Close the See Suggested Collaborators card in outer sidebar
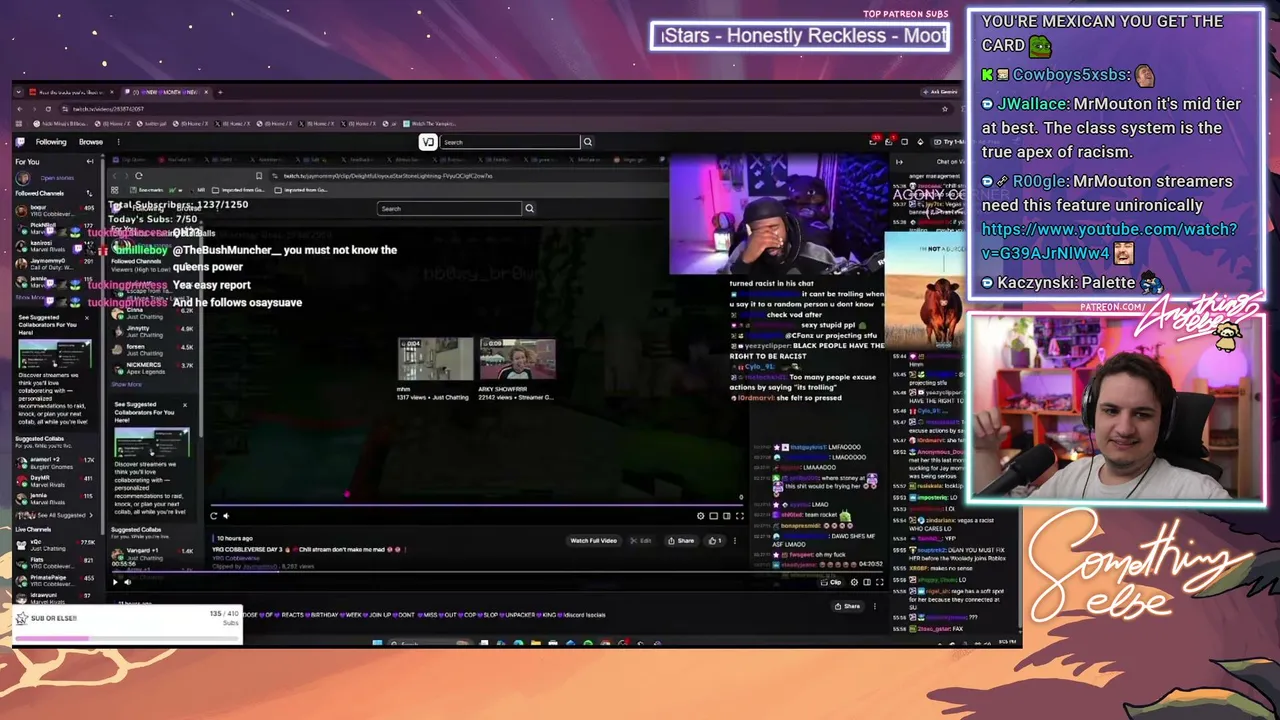Image resolution: width=1280 pixels, height=720 pixels. pos(87,317)
